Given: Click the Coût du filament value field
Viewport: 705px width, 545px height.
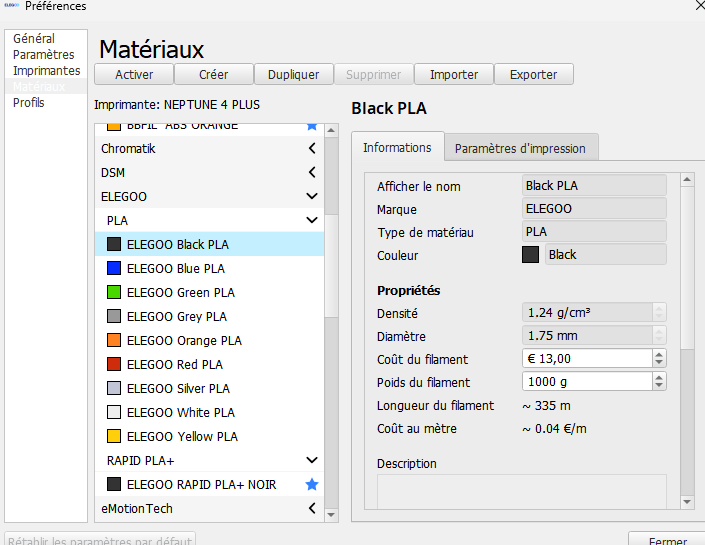Looking at the screenshot, I should tap(587, 358).
